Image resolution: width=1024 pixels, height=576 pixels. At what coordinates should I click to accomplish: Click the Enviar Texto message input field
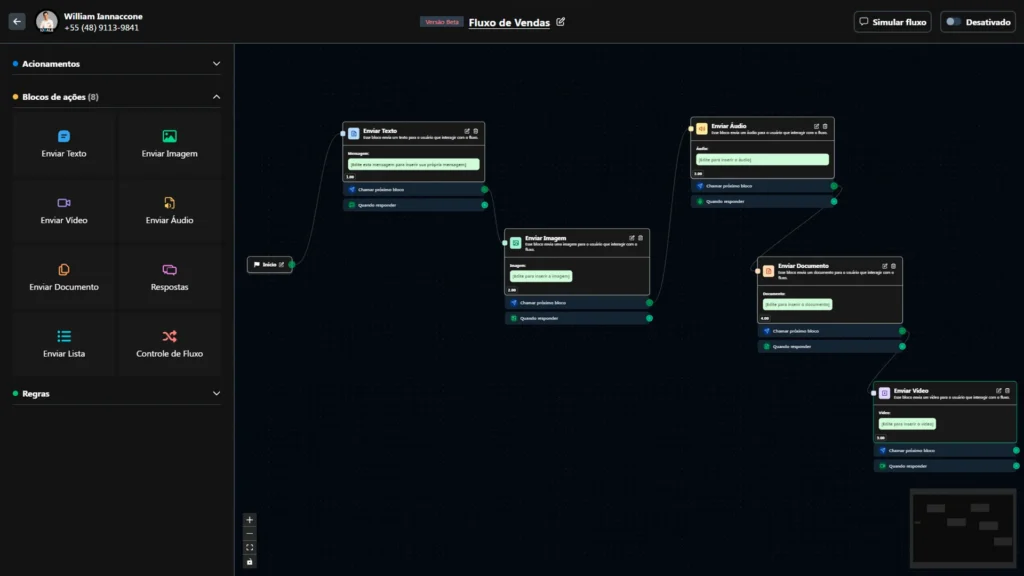point(413,164)
